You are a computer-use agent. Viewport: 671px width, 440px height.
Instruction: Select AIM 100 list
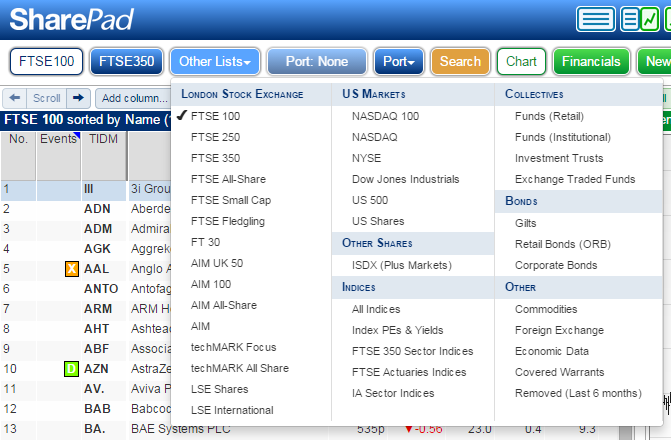click(x=211, y=284)
